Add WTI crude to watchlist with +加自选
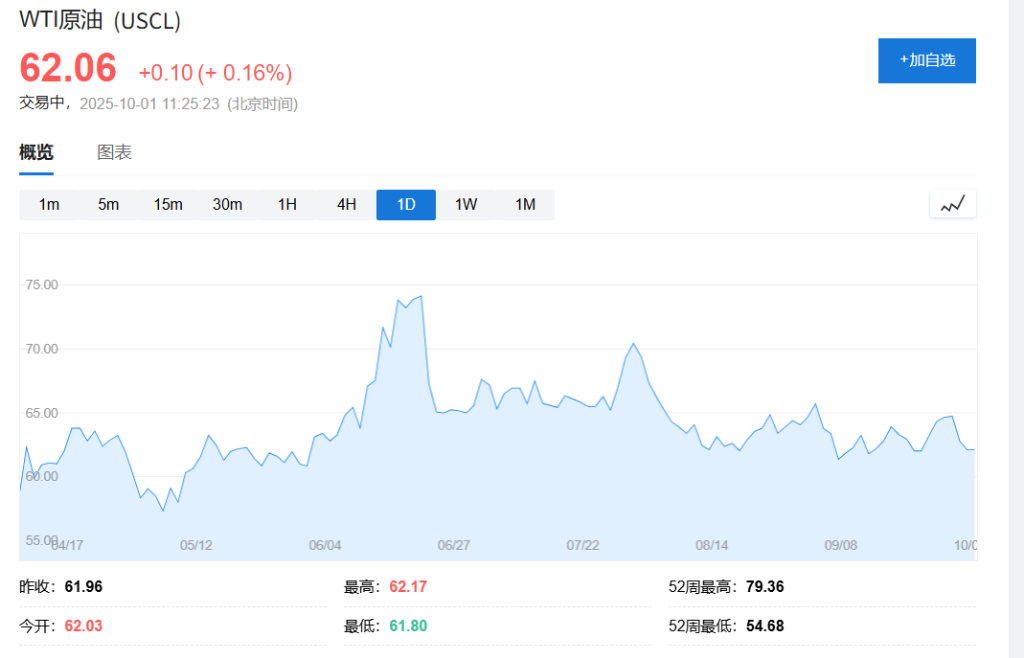The width and height of the screenshot is (1024, 658). [x=926, y=60]
